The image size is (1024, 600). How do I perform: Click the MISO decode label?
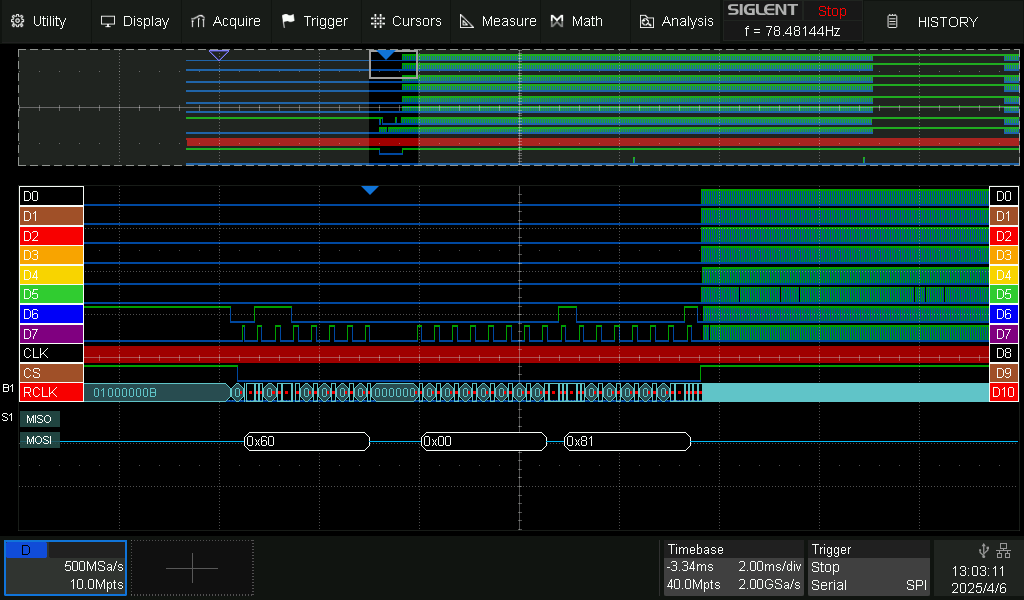point(39,419)
